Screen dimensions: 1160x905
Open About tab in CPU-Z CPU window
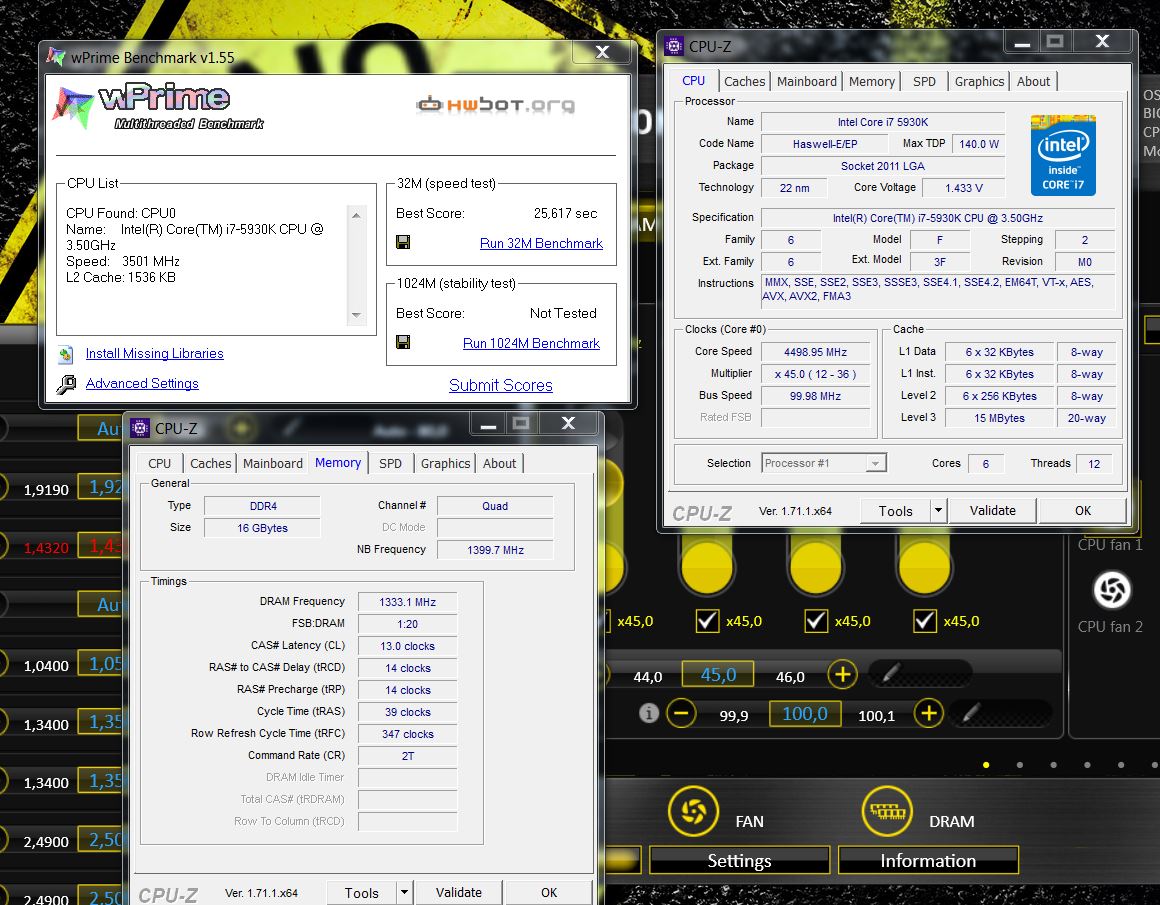click(1033, 81)
